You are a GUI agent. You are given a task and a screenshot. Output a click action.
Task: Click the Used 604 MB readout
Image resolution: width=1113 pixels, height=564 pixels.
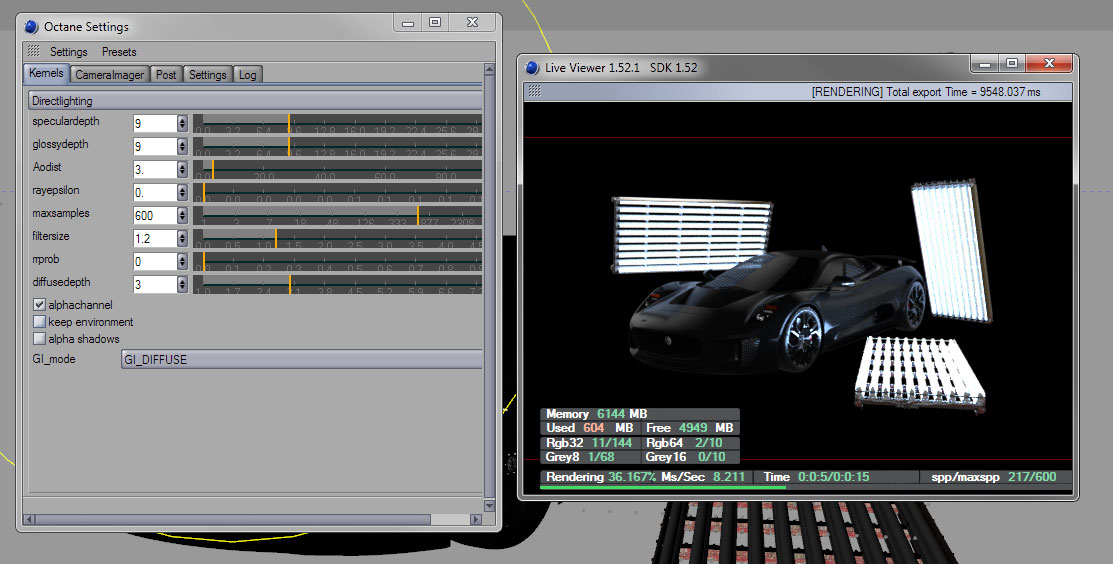pyautogui.click(x=589, y=428)
